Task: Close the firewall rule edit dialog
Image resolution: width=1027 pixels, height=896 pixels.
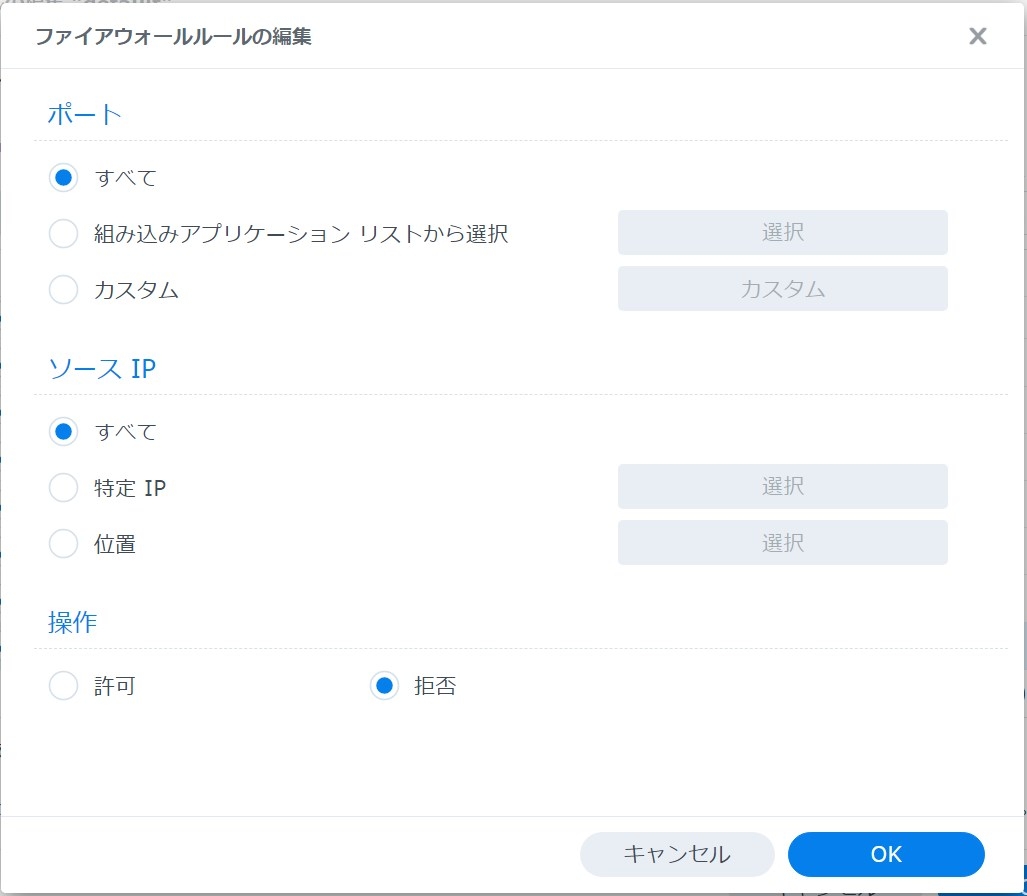Action: 977,37
